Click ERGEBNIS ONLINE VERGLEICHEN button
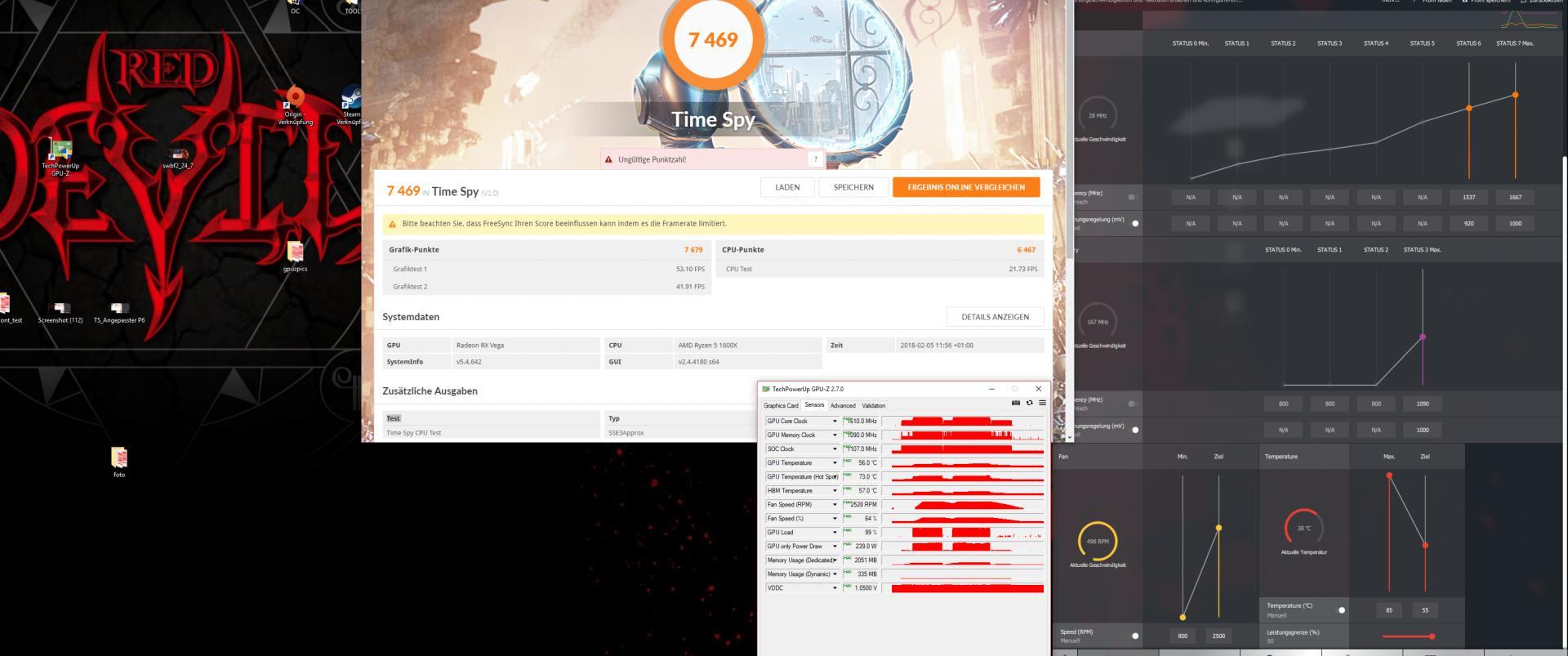 pyautogui.click(x=966, y=187)
